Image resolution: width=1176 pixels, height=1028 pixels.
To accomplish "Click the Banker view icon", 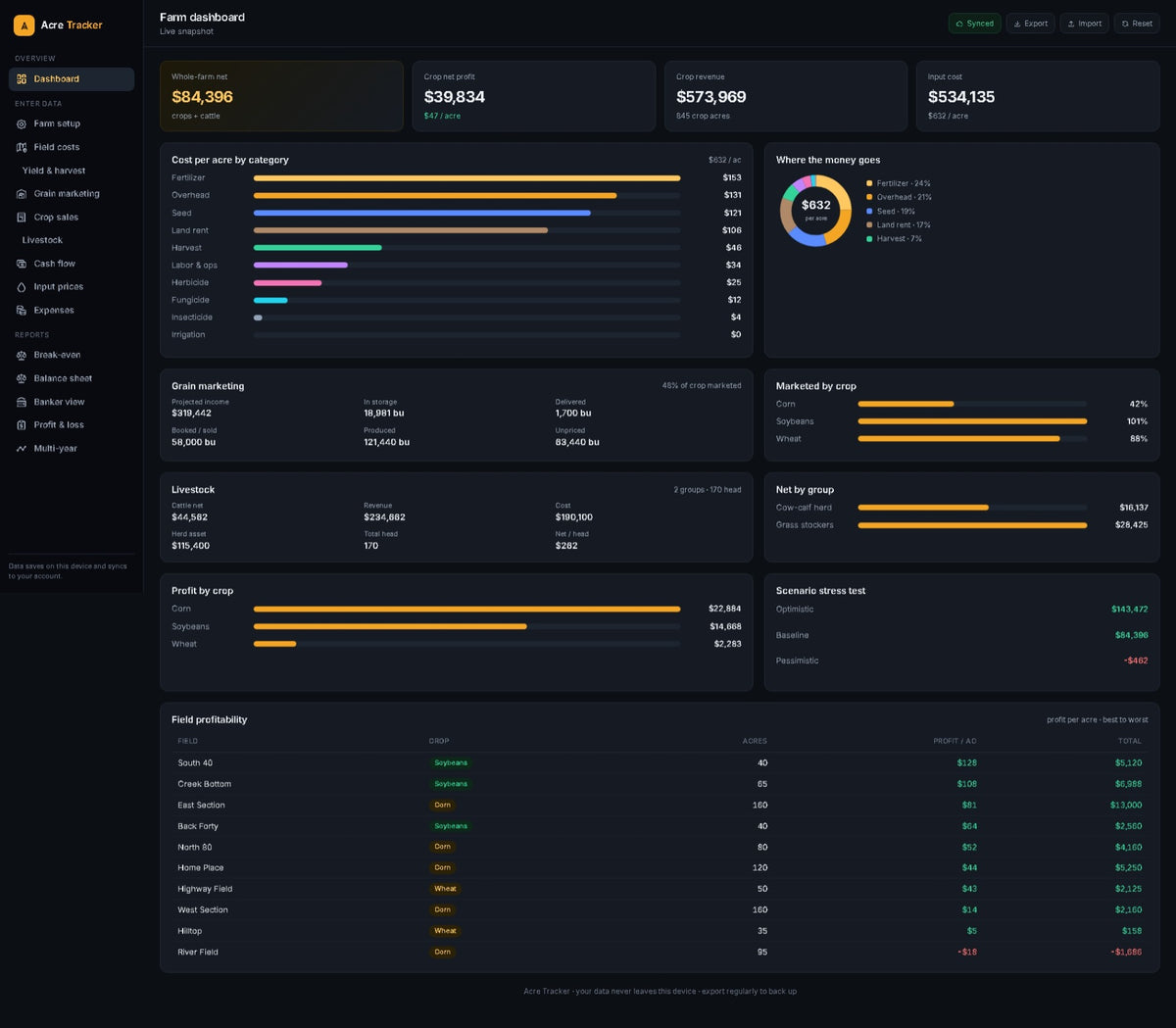I will (22, 403).
